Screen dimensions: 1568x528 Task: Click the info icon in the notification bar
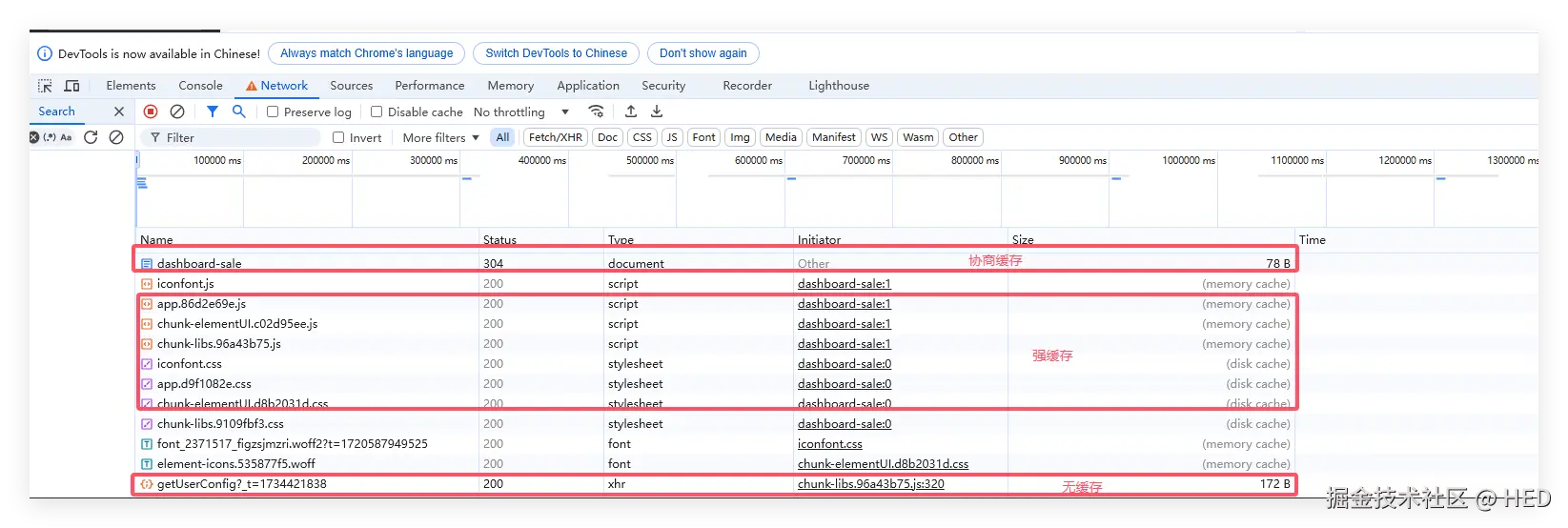[45, 53]
